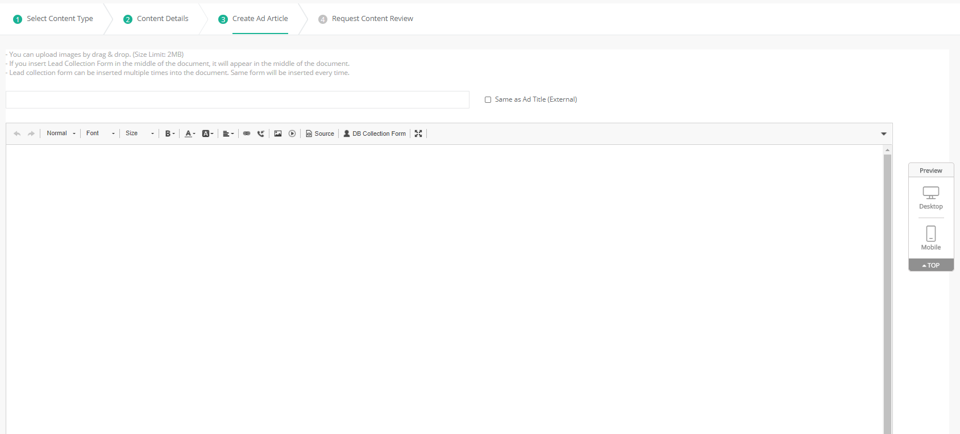Go to Select Content Type step
Image resolution: width=960 pixels, height=434 pixels.
point(53,19)
